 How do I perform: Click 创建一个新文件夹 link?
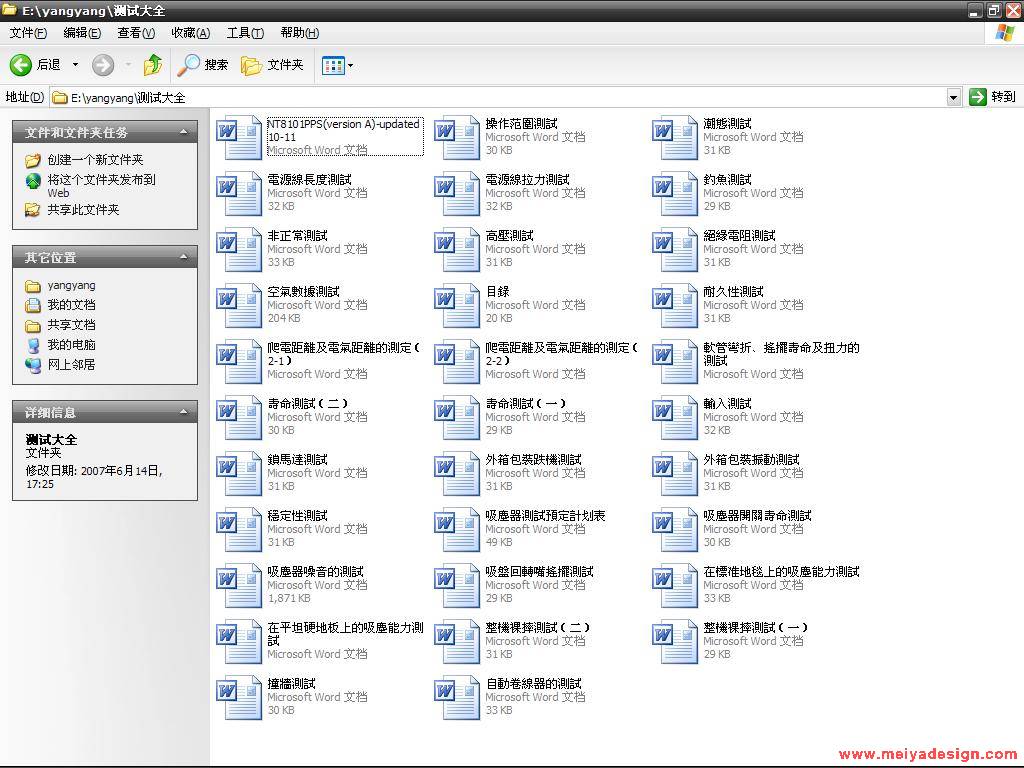[x=95, y=160]
